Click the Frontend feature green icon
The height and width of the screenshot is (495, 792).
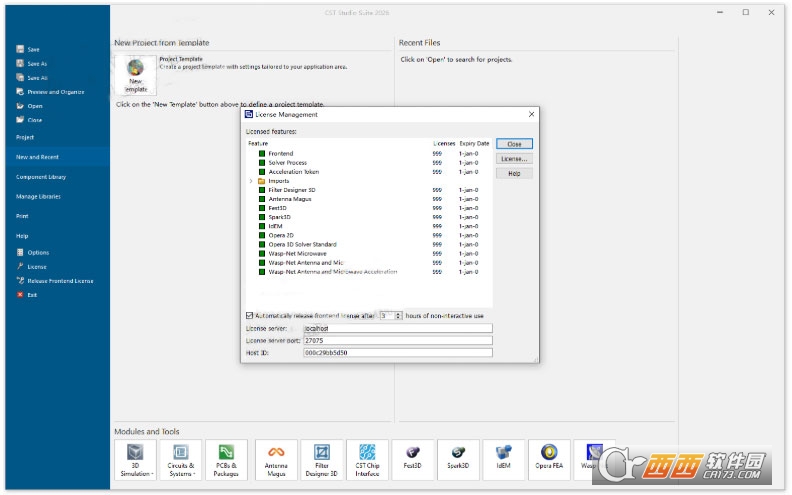[262, 154]
